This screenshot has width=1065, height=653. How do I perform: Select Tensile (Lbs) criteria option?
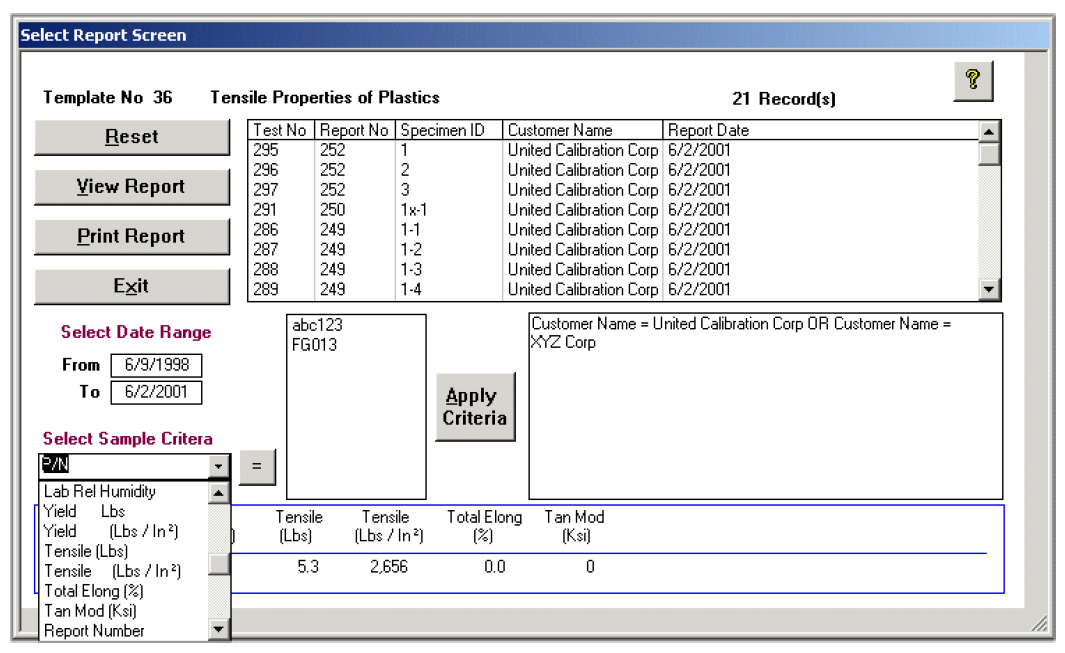coord(124,551)
